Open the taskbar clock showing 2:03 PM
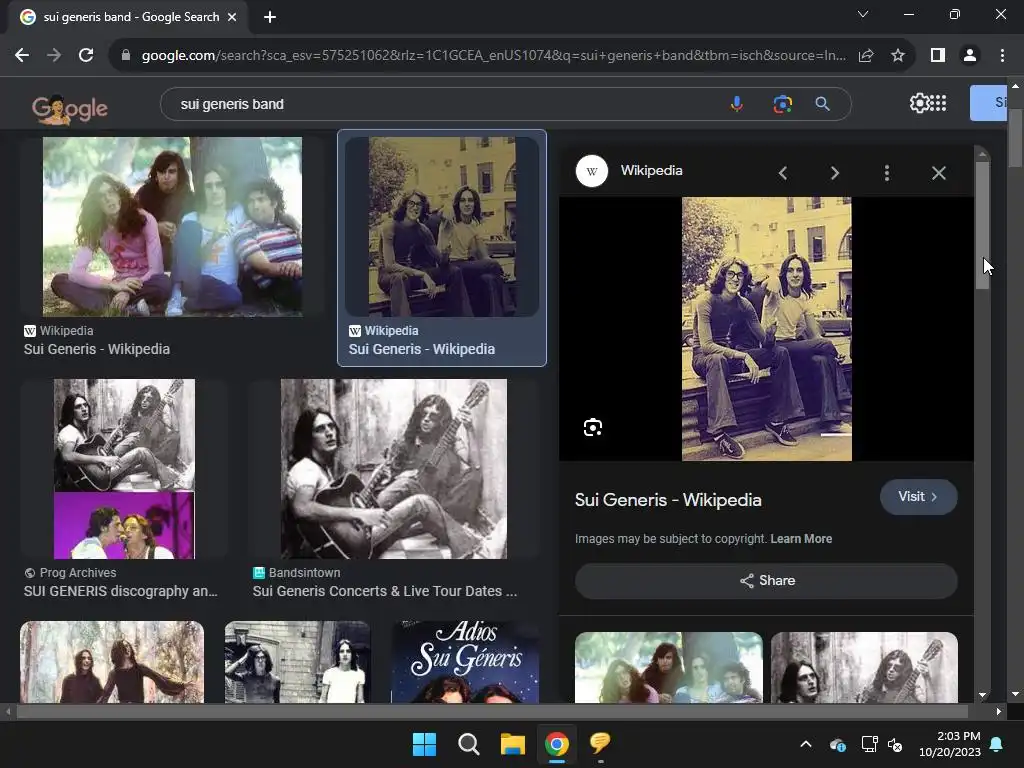Image resolution: width=1024 pixels, height=768 pixels. click(950, 744)
